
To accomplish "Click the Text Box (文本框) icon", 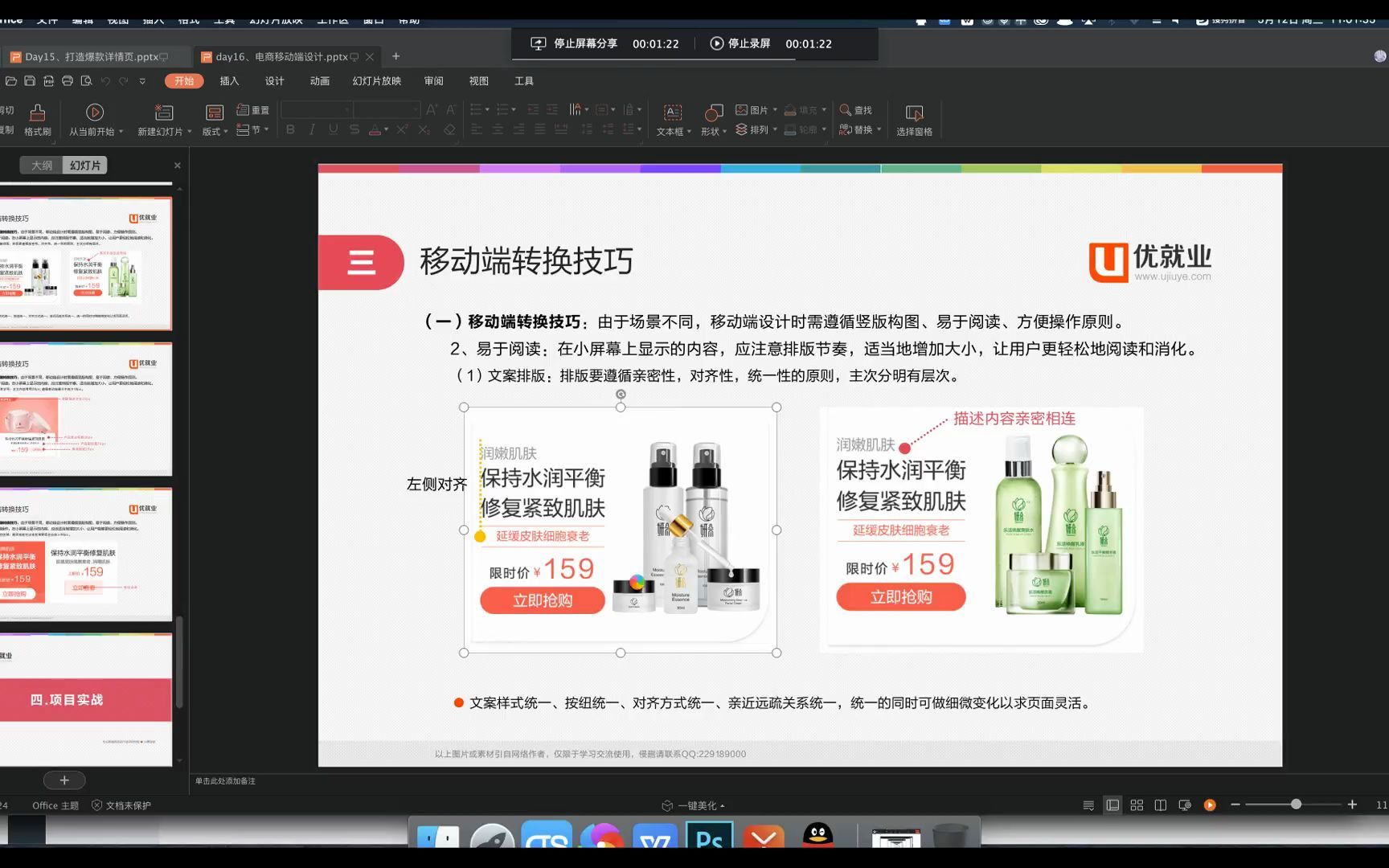I will click(x=673, y=113).
